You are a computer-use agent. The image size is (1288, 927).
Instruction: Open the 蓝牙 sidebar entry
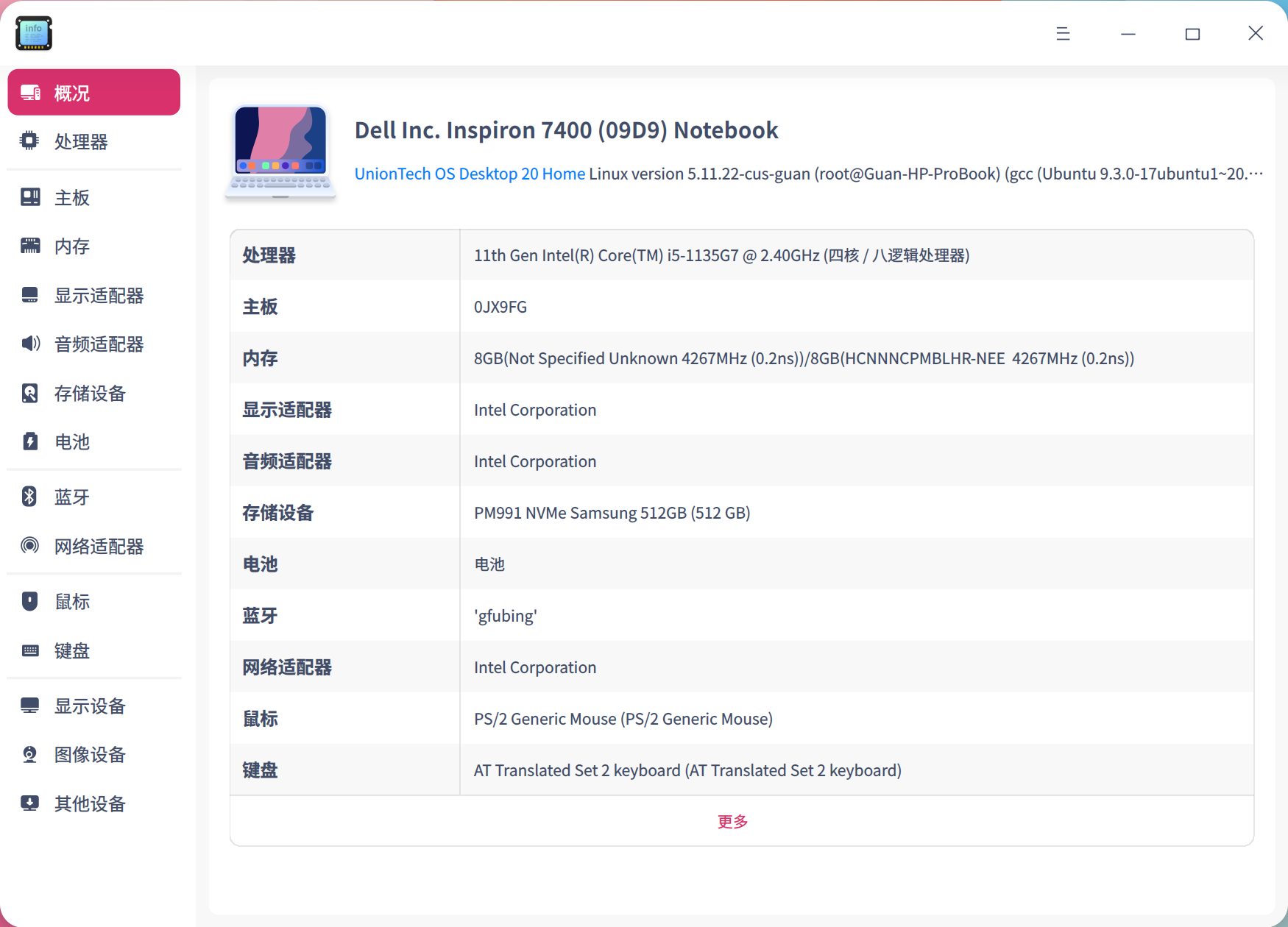[x=94, y=497]
